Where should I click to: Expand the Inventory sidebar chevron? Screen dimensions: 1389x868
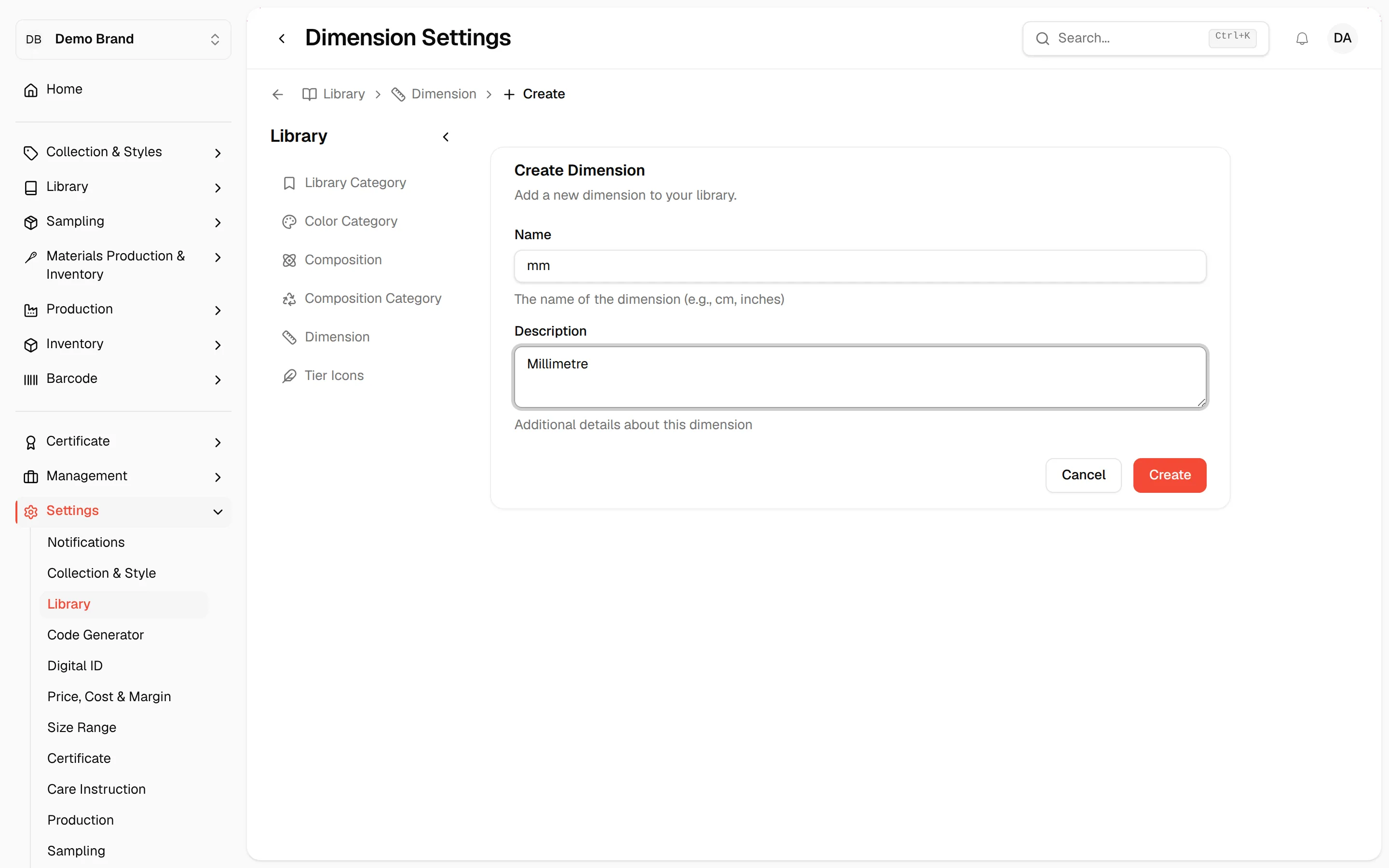(x=218, y=344)
